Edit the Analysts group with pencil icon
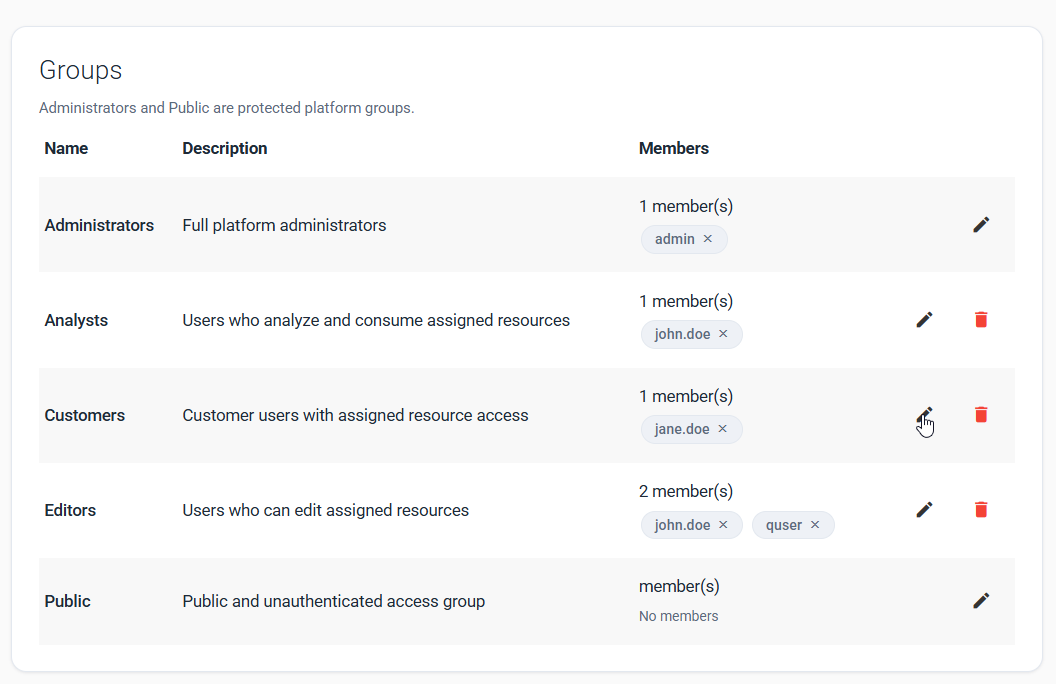Image resolution: width=1056 pixels, height=684 pixels. click(925, 320)
